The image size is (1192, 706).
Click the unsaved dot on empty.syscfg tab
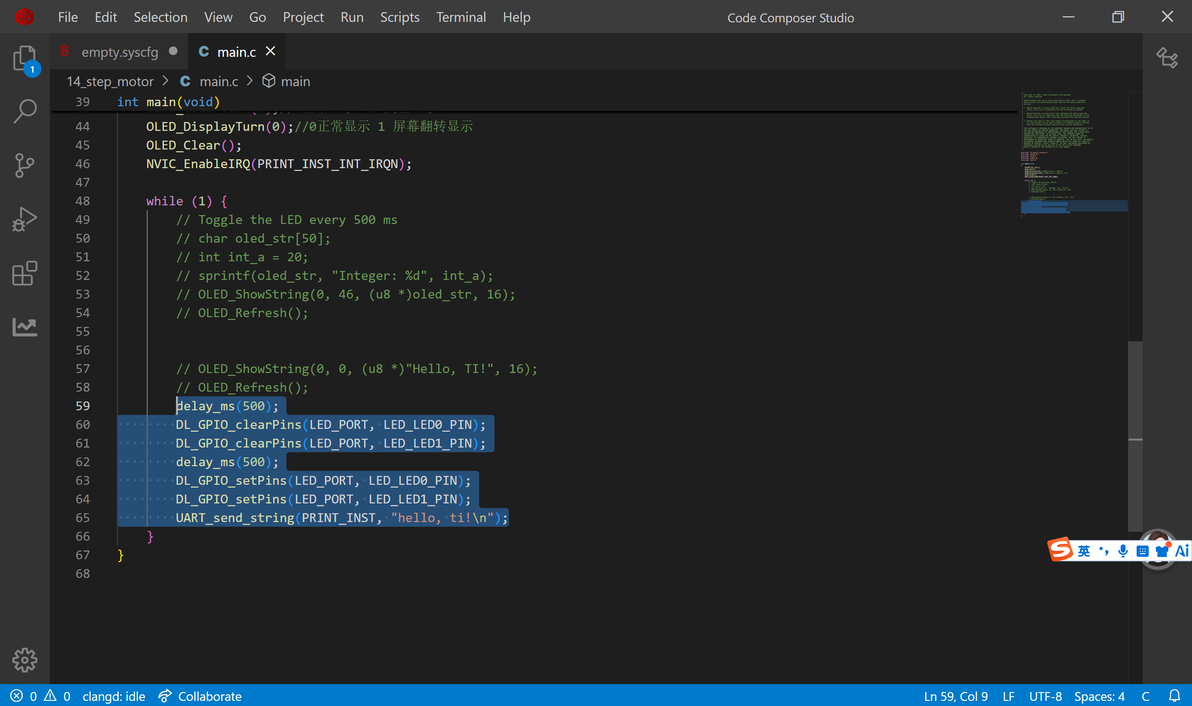tap(173, 51)
